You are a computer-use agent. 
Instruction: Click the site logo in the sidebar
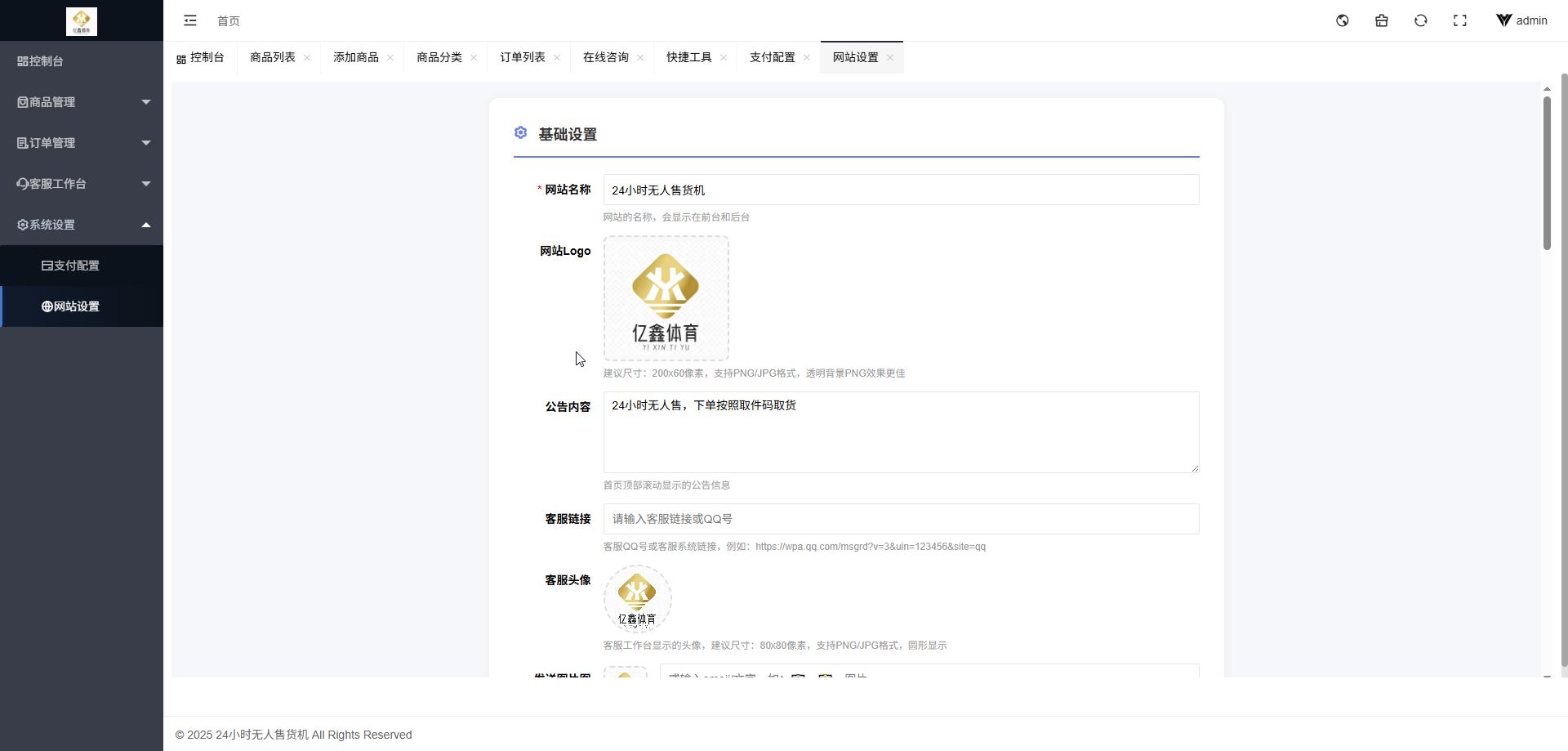(81, 21)
